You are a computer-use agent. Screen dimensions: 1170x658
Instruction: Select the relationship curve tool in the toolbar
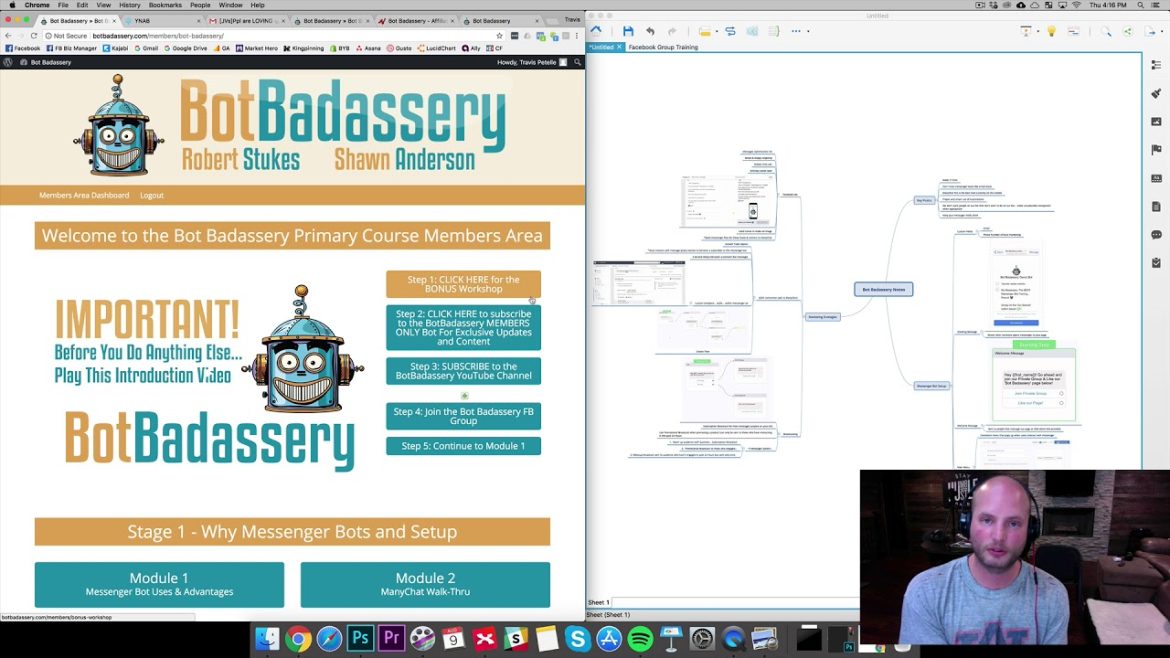[x=731, y=31]
